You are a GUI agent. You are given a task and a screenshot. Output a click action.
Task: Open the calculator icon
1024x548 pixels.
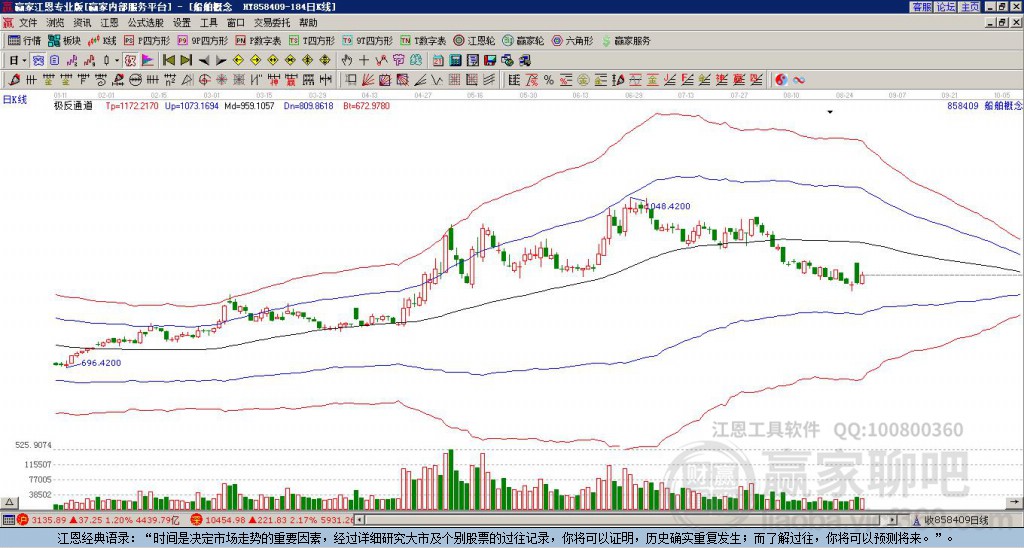[x=455, y=61]
